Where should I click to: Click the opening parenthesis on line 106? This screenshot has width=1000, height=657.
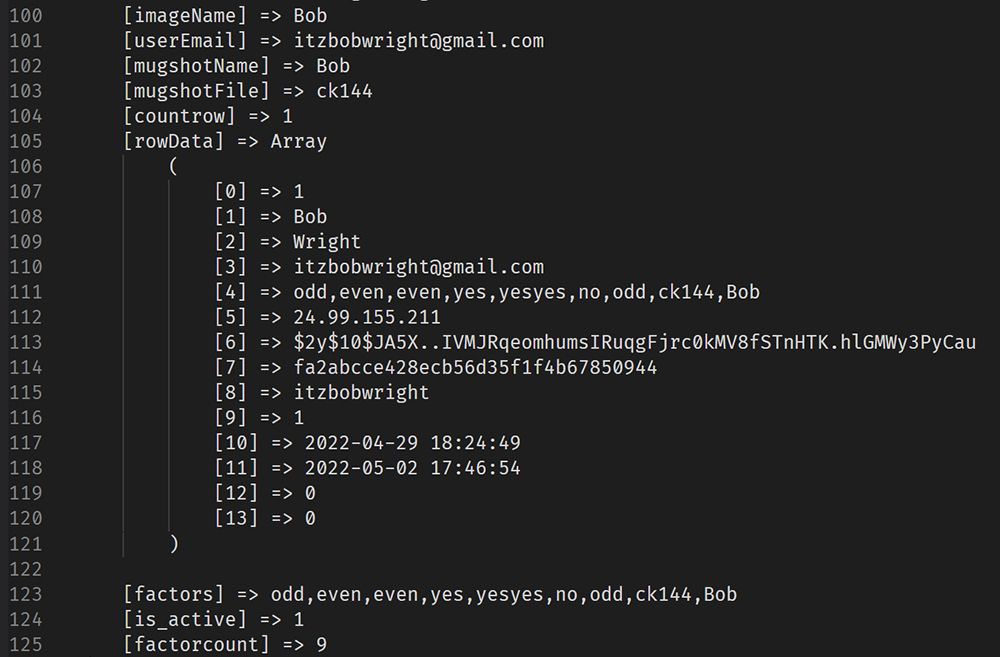coord(173,166)
